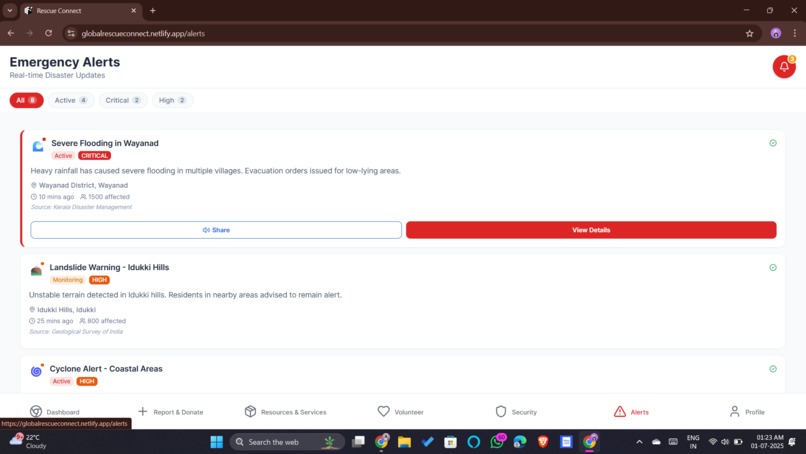Share the Wayanad flooding alert
Screen dimensions: 806x454
click(216, 230)
